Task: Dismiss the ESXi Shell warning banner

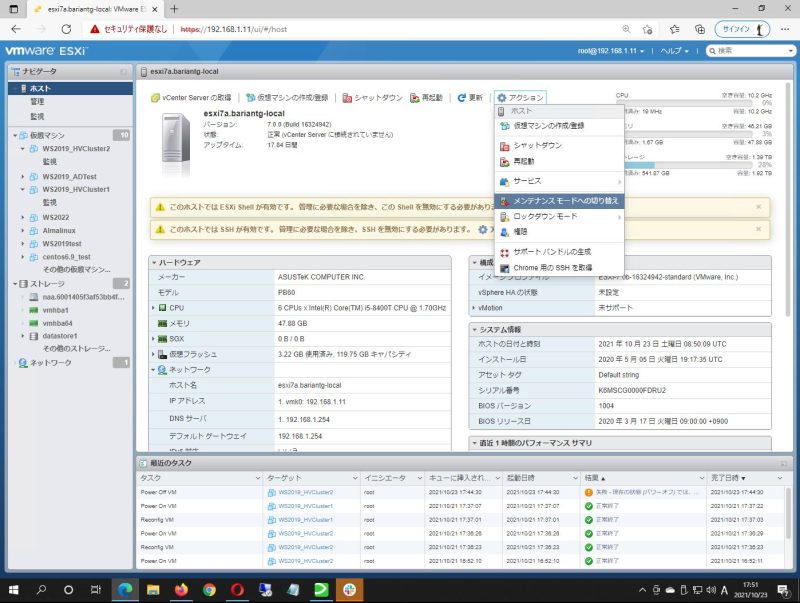Action: pyautogui.click(x=759, y=207)
